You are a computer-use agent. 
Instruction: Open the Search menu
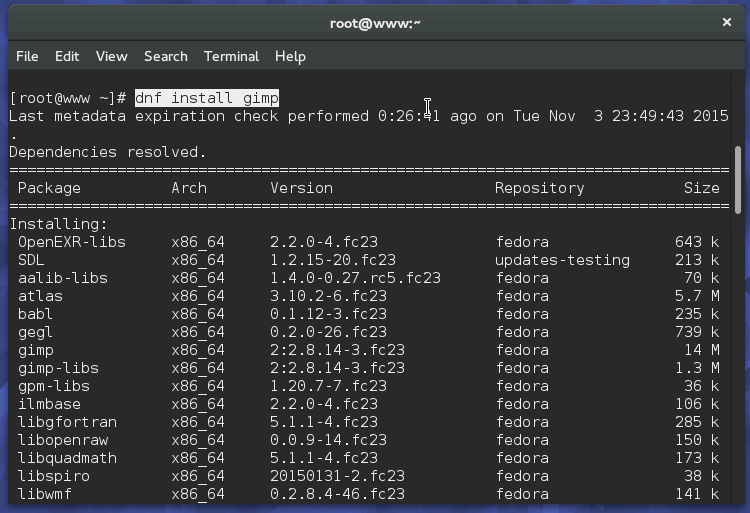point(165,56)
